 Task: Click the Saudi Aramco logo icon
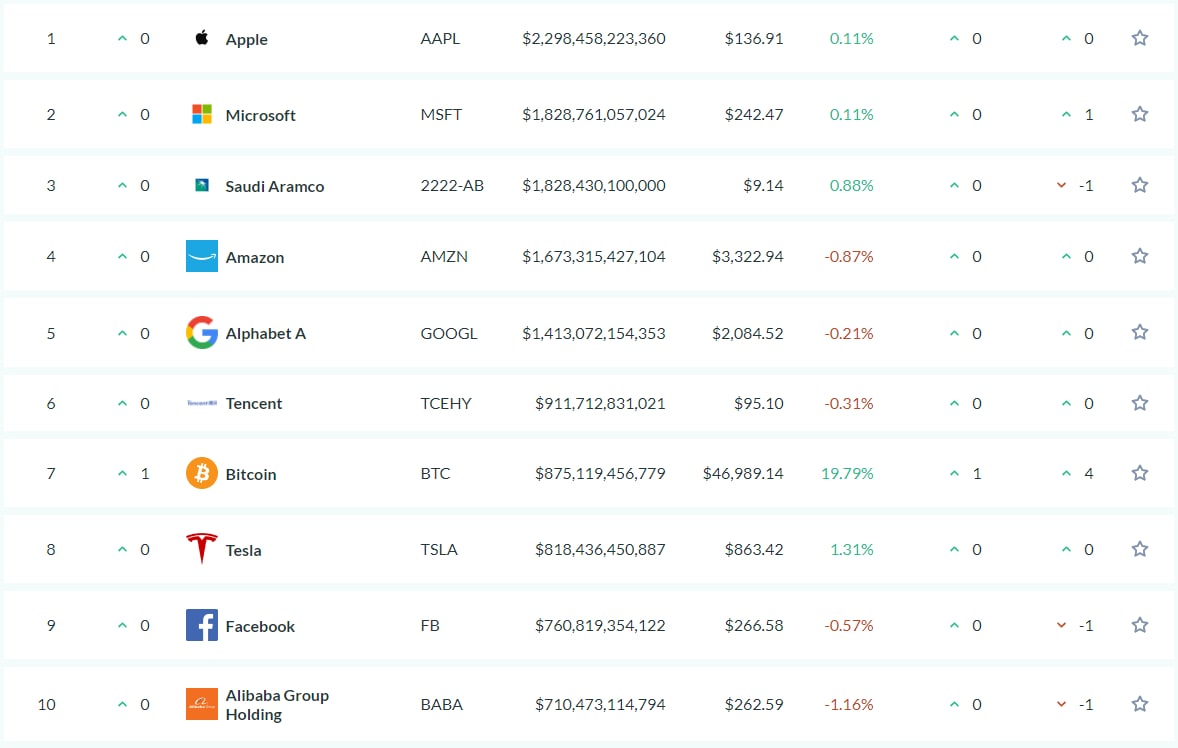(202, 185)
